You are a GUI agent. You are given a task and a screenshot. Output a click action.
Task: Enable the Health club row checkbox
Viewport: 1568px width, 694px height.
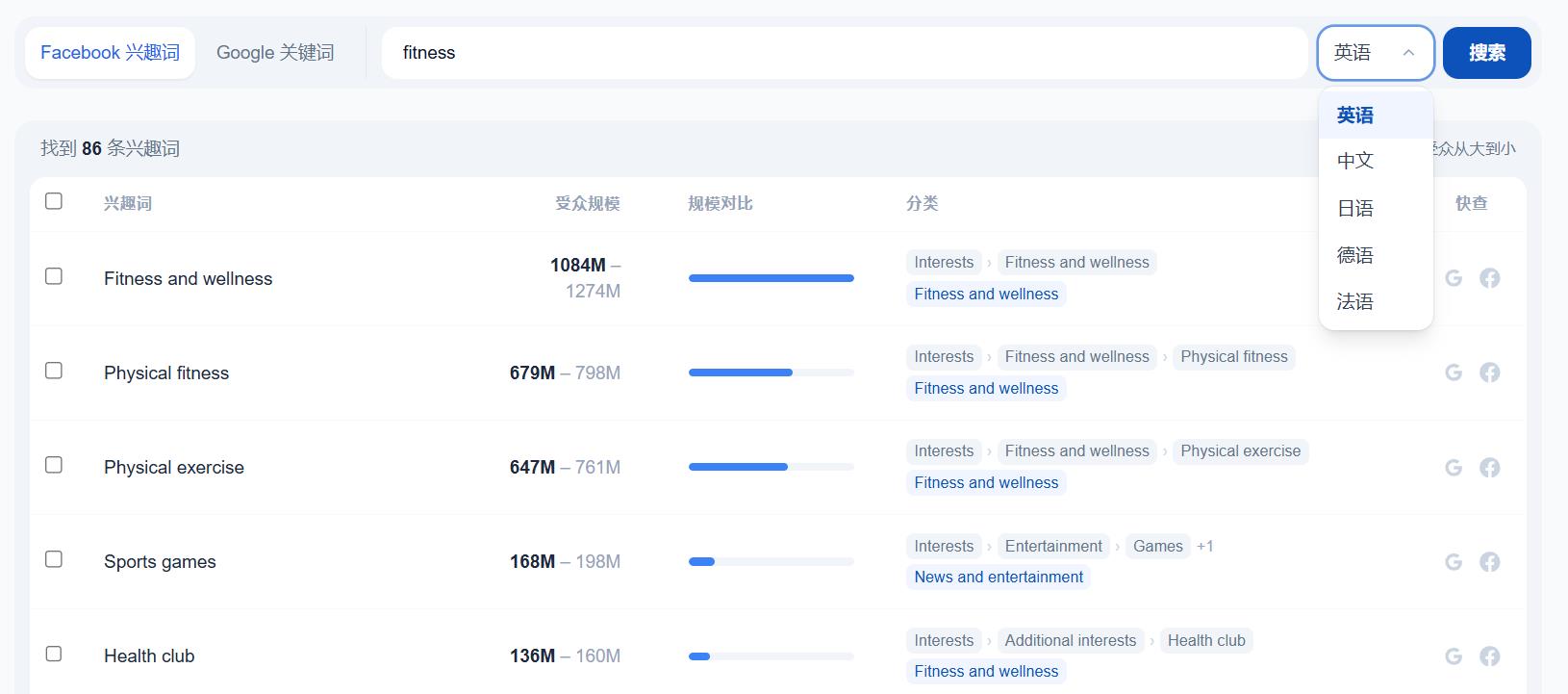coord(54,654)
